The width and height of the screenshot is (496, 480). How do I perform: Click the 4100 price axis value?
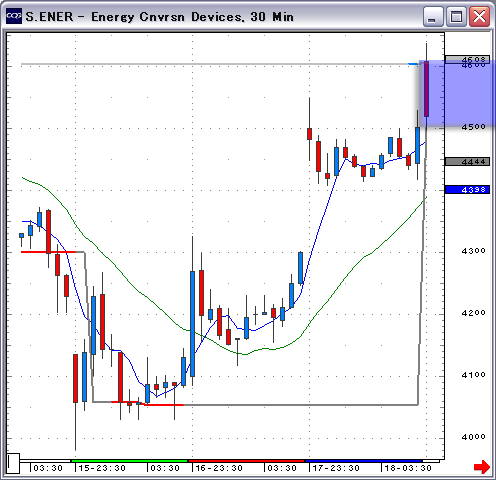tap(474, 375)
